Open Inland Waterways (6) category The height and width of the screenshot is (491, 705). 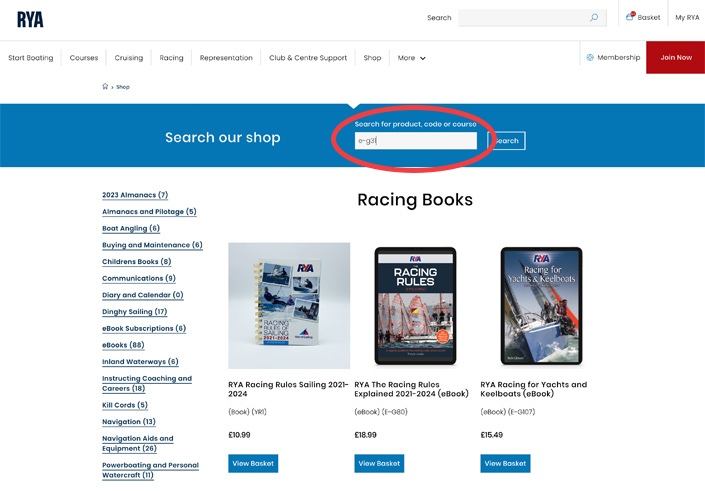point(140,361)
